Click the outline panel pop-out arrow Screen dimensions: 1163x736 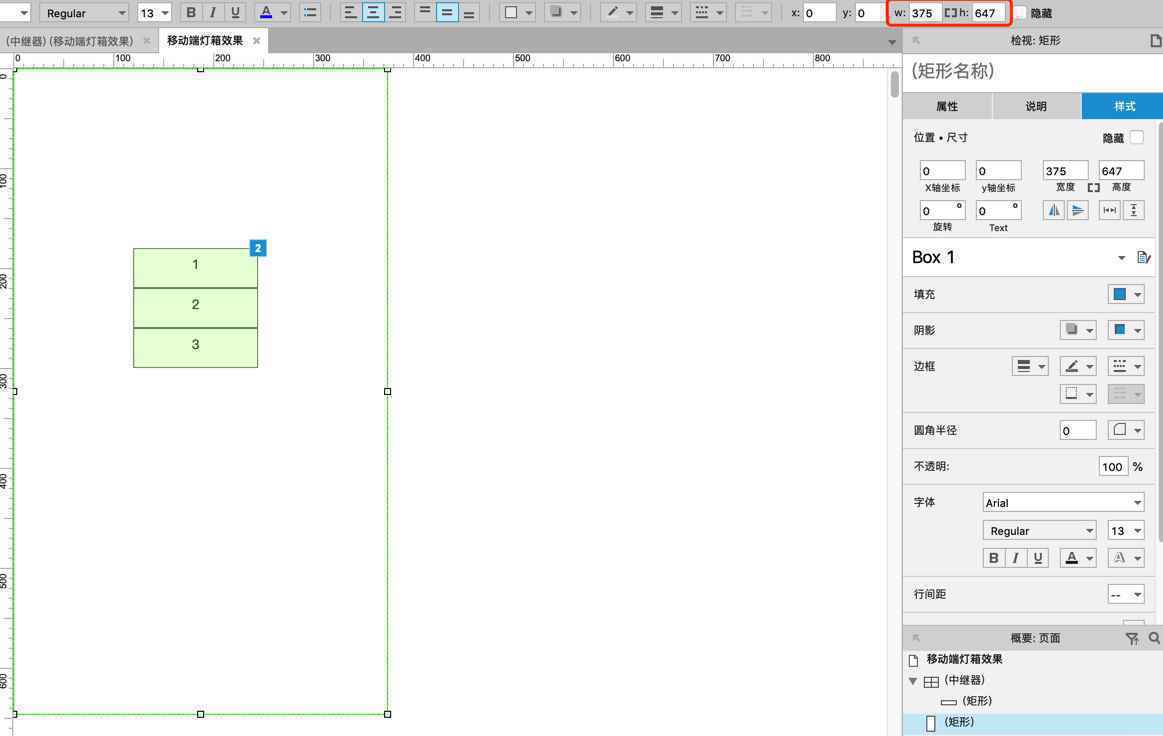pyautogui.click(x=916, y=638)
